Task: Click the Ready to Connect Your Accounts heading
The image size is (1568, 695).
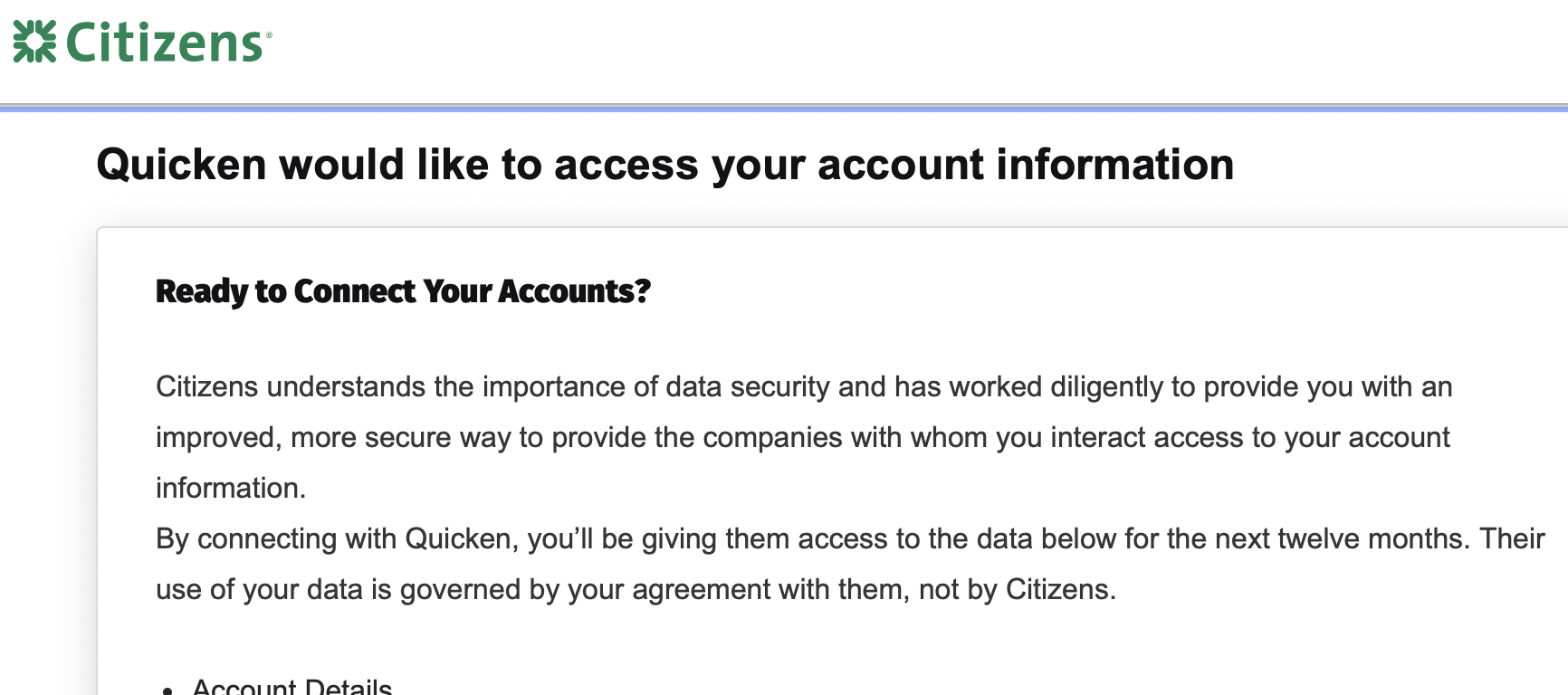Action: [403, 291]
